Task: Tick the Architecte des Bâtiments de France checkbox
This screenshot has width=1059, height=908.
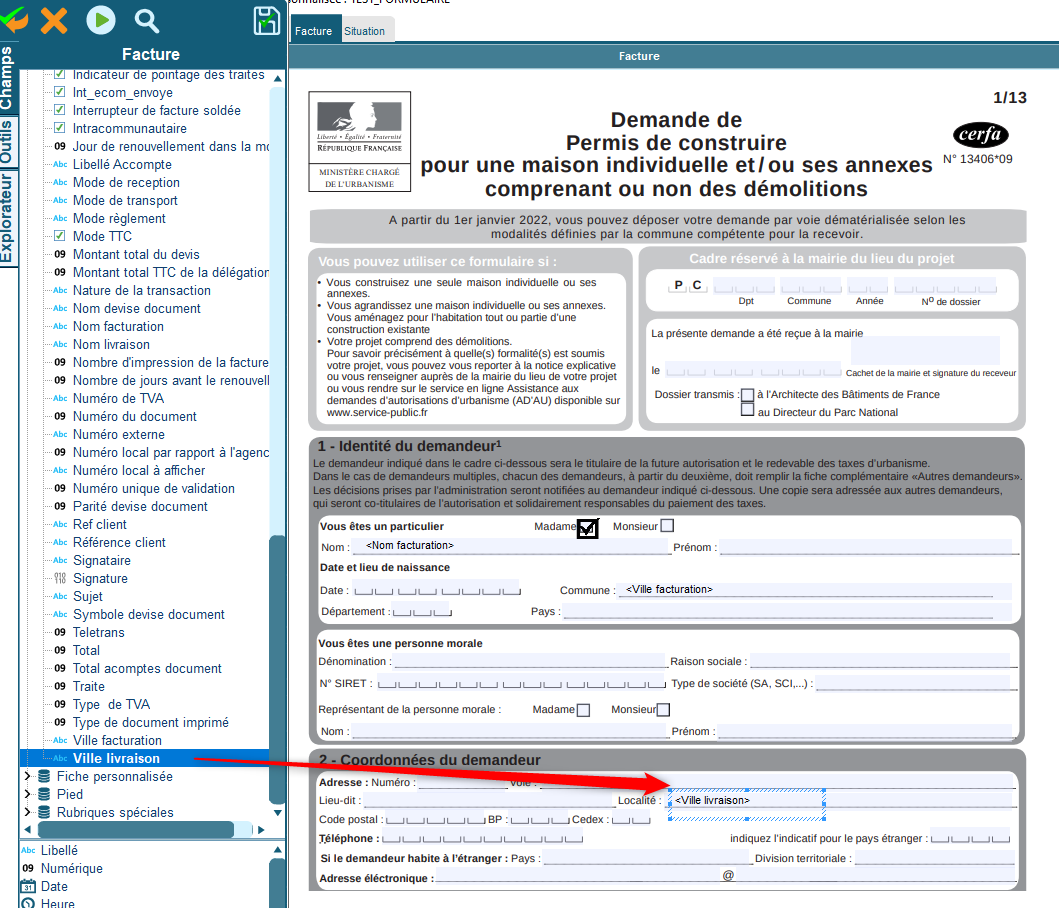Action: (747, 394)
